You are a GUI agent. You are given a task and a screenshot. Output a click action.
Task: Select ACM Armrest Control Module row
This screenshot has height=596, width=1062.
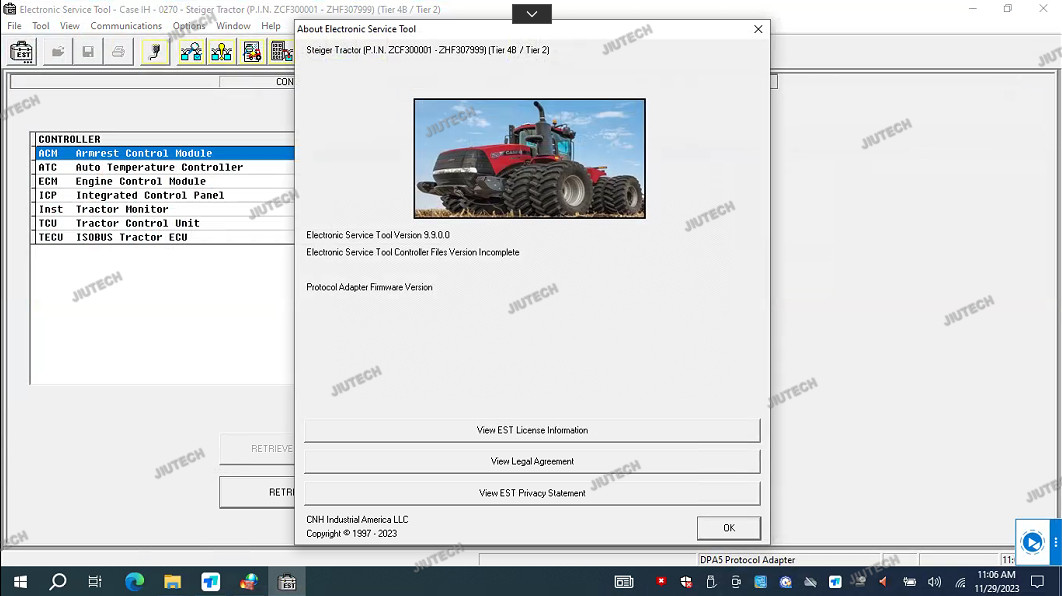tap(165, 153)
